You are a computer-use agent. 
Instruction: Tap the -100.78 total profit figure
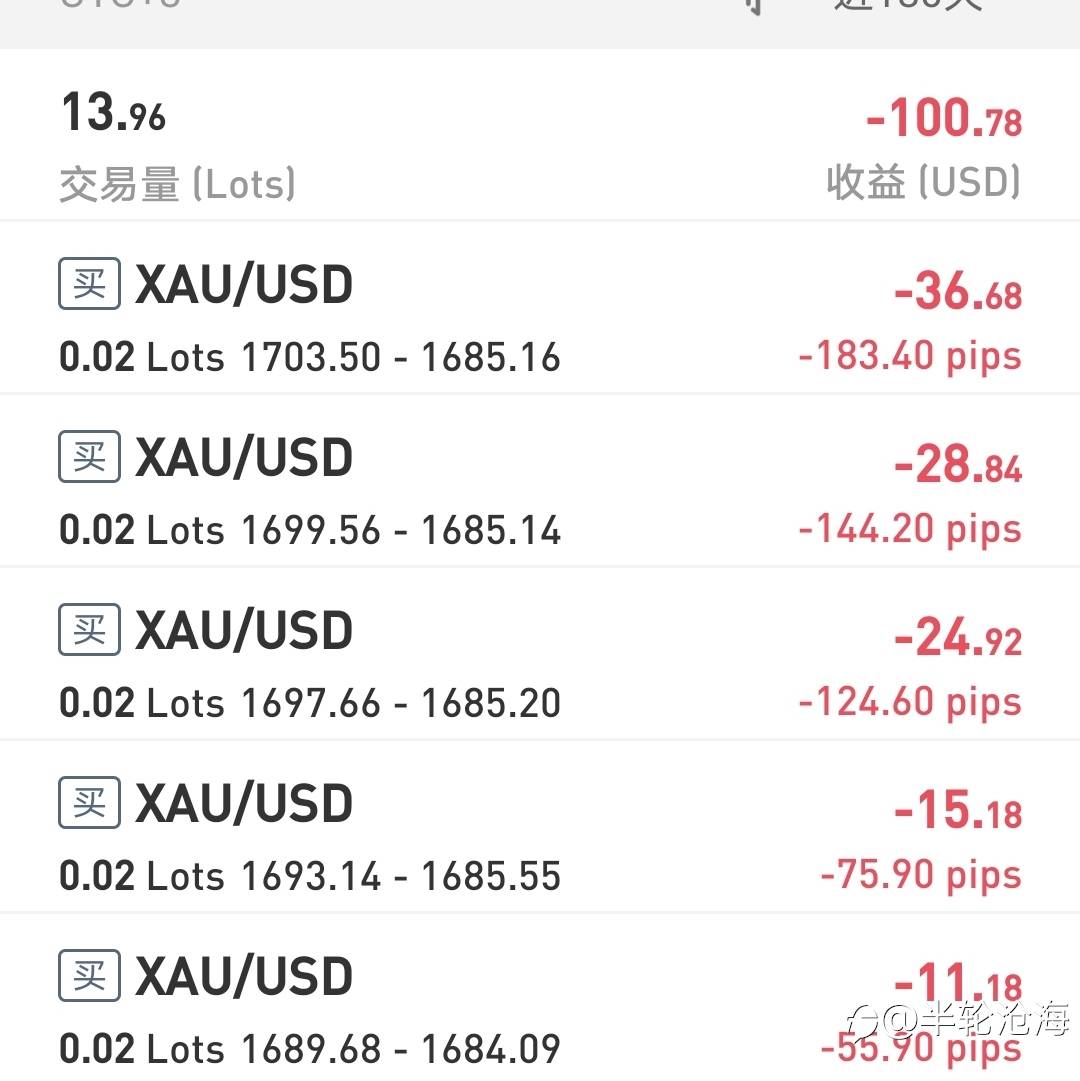[x=943, y=120]
